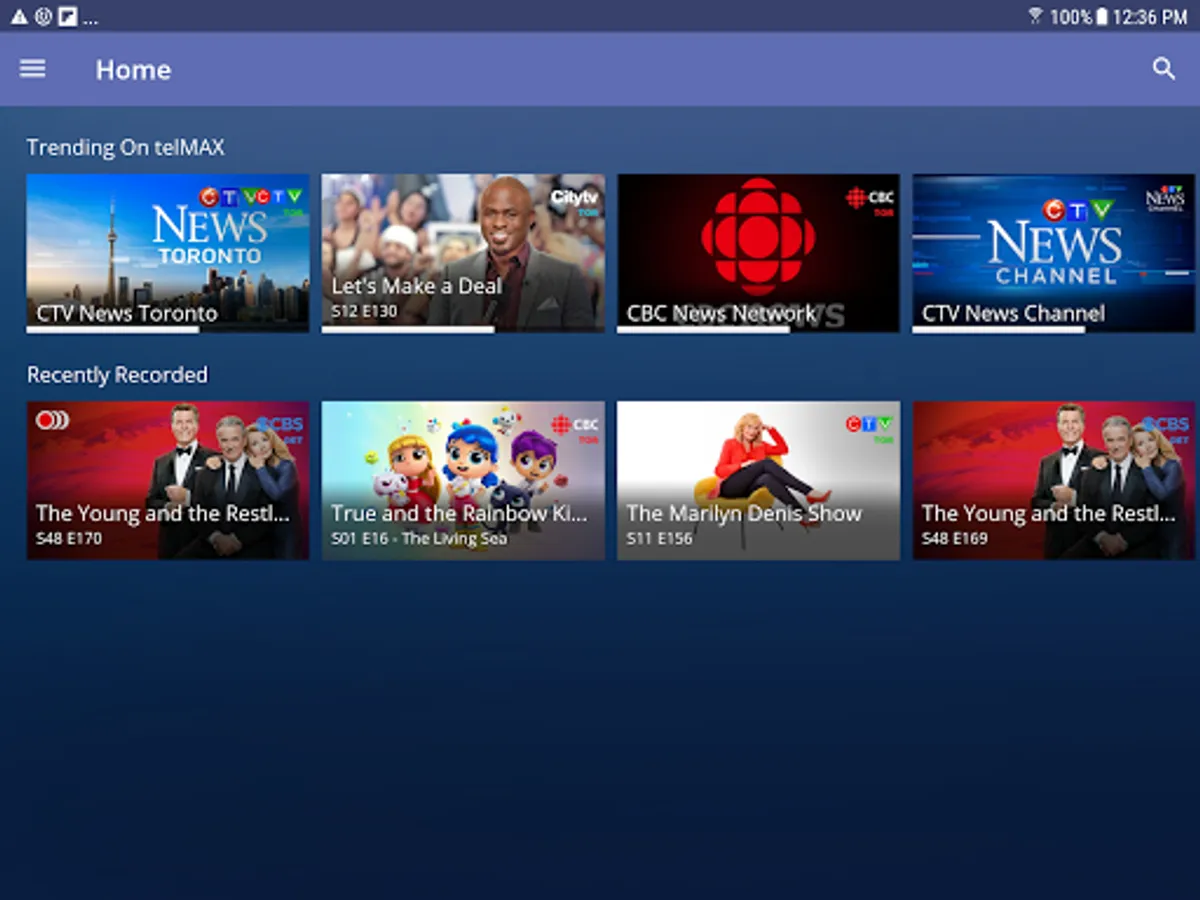Play The Young and the Restless S48 E170

[x=168, y=481]
